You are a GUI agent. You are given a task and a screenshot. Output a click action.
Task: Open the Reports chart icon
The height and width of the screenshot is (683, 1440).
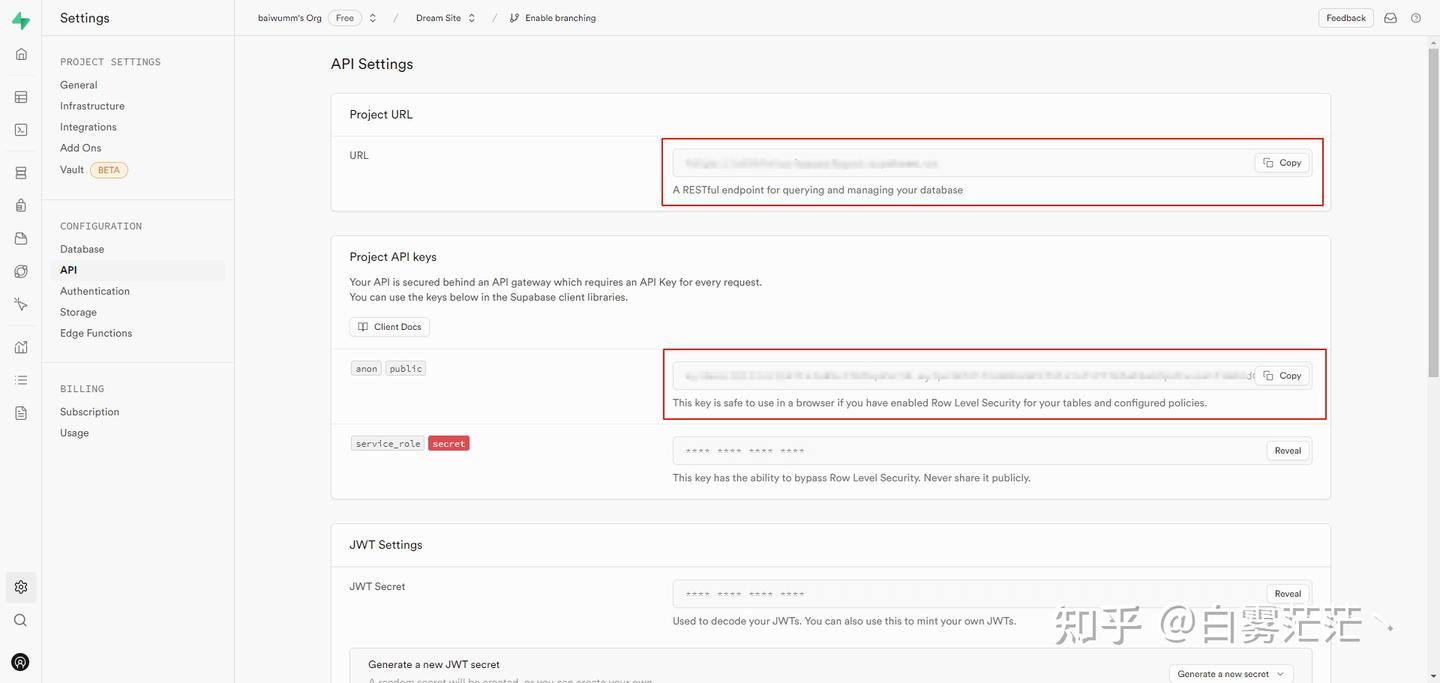(21, 347)
